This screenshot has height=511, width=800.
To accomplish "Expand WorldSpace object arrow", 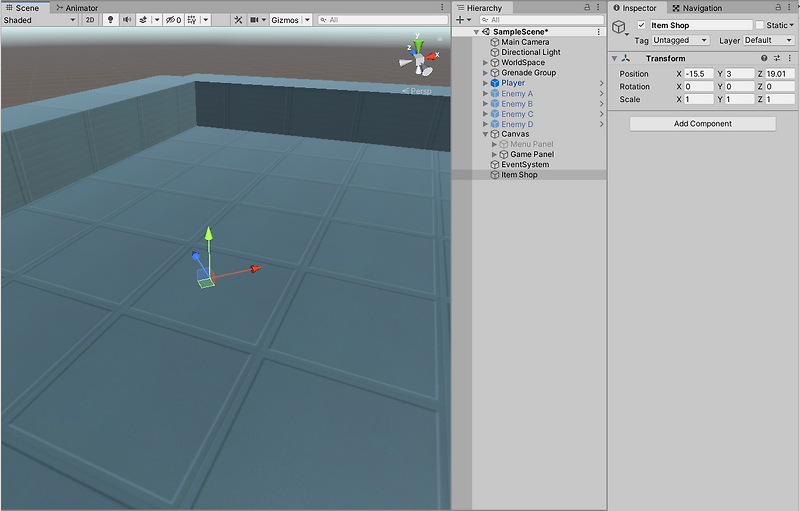I will coord(485,62).
